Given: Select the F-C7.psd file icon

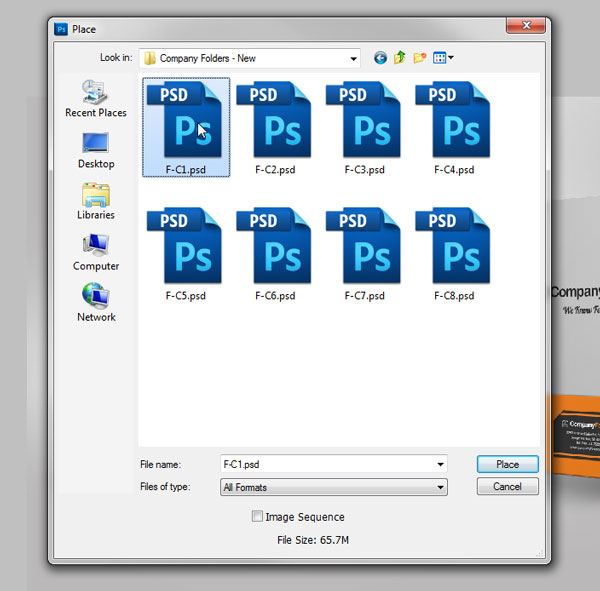Looking at the screenshot, I should (363, 245).
